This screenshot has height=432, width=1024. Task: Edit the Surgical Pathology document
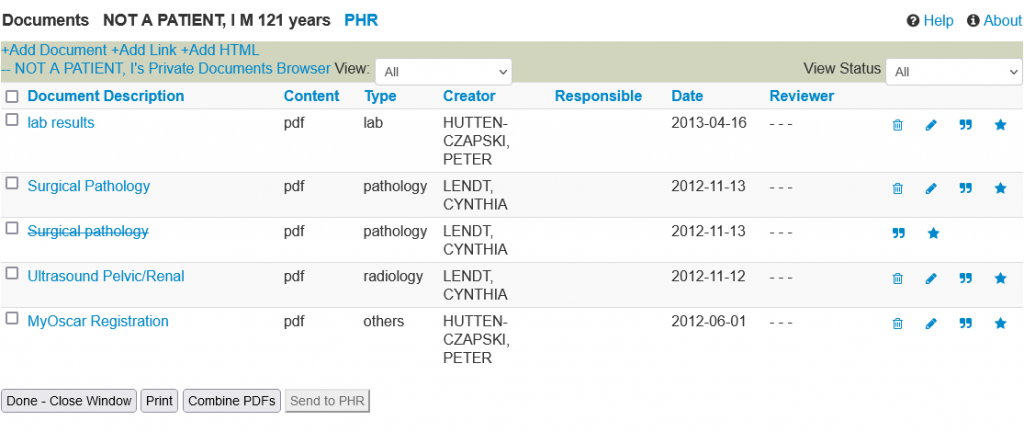click(x=931, y=188)
